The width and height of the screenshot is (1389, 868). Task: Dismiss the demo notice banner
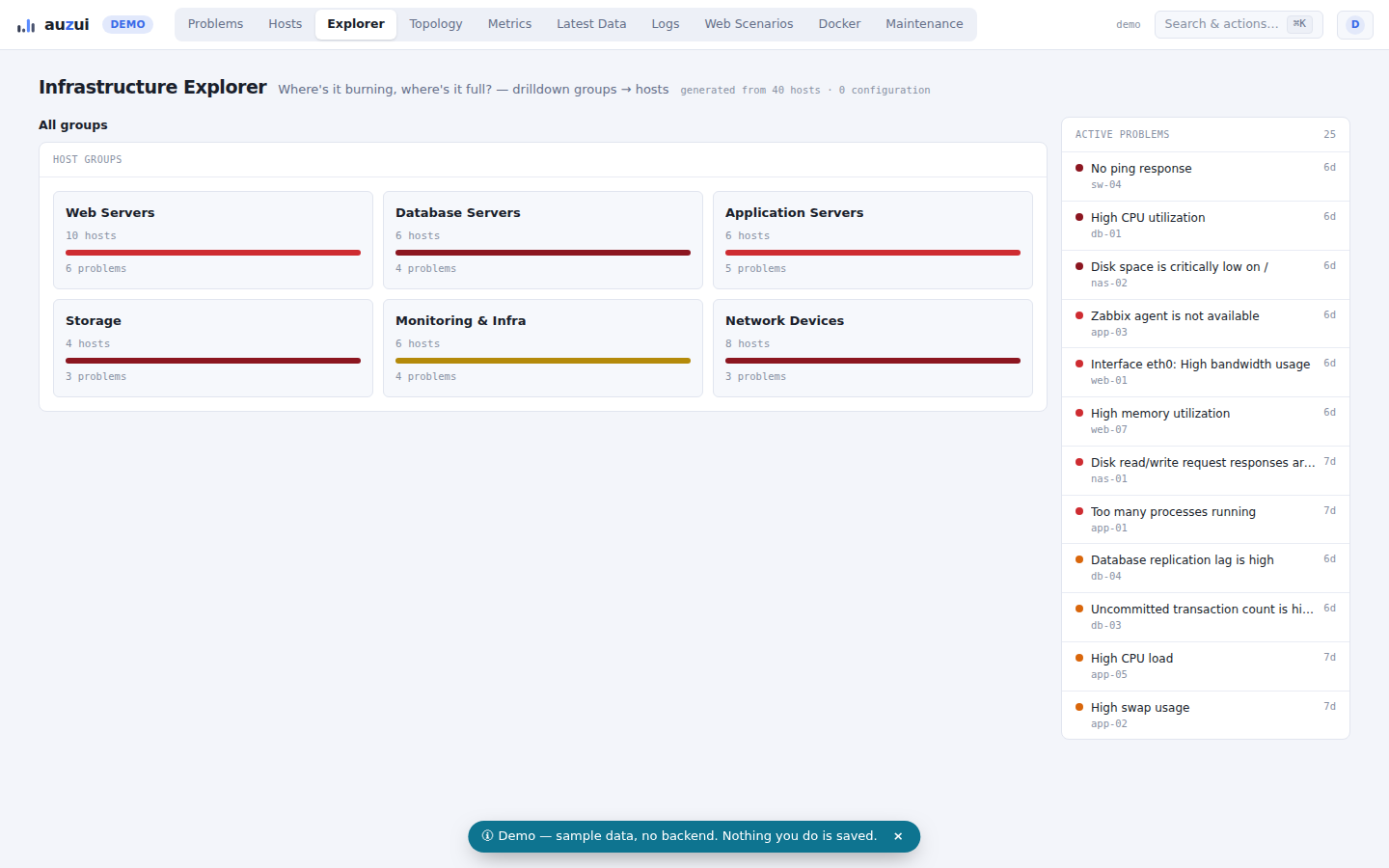point(898,836)
